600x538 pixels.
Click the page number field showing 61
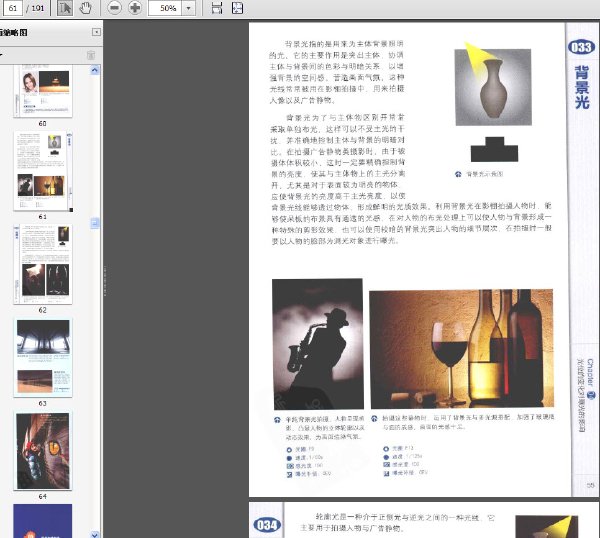click(12, 8)
